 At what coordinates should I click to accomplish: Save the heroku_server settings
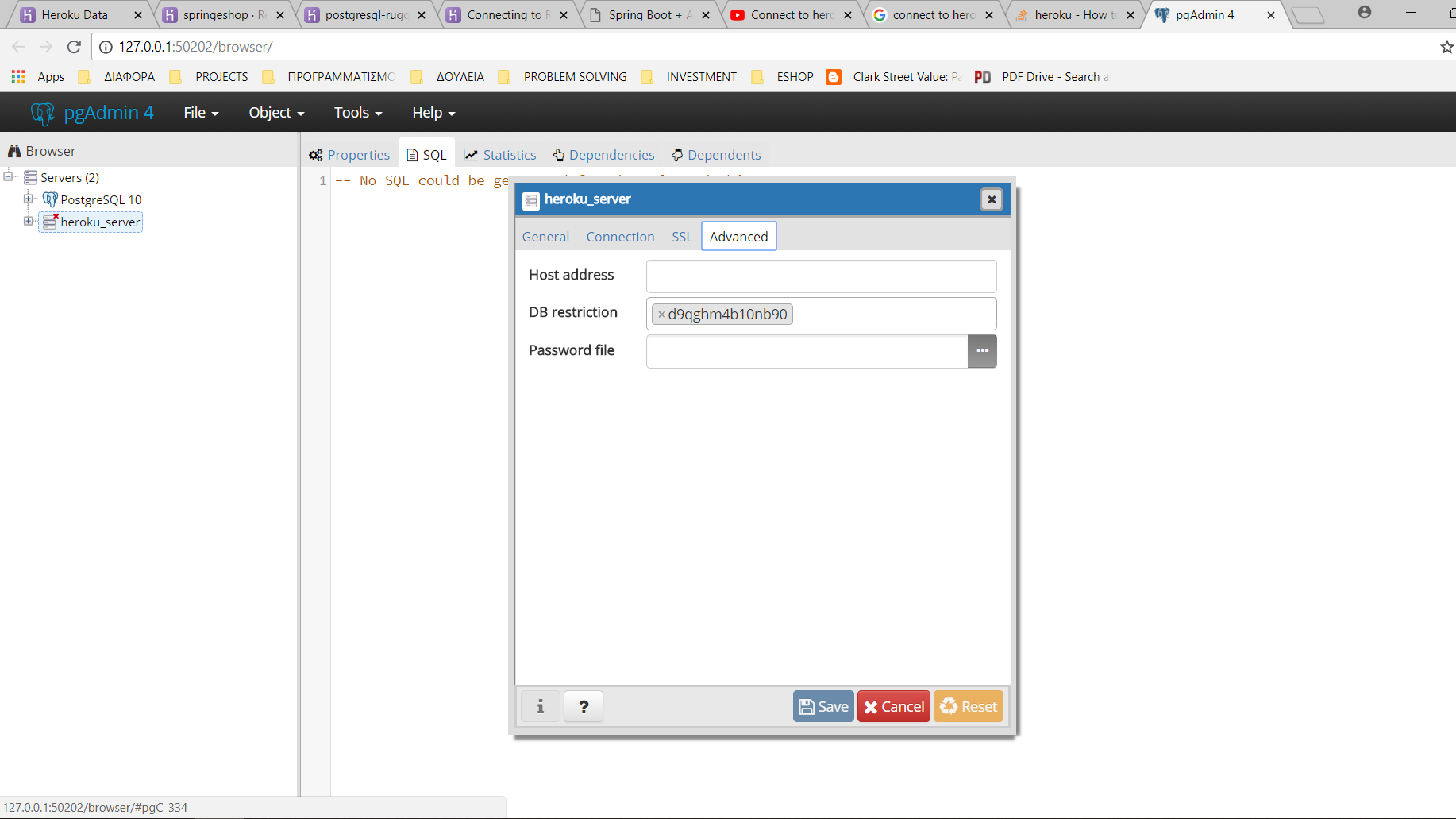point(823,706)
